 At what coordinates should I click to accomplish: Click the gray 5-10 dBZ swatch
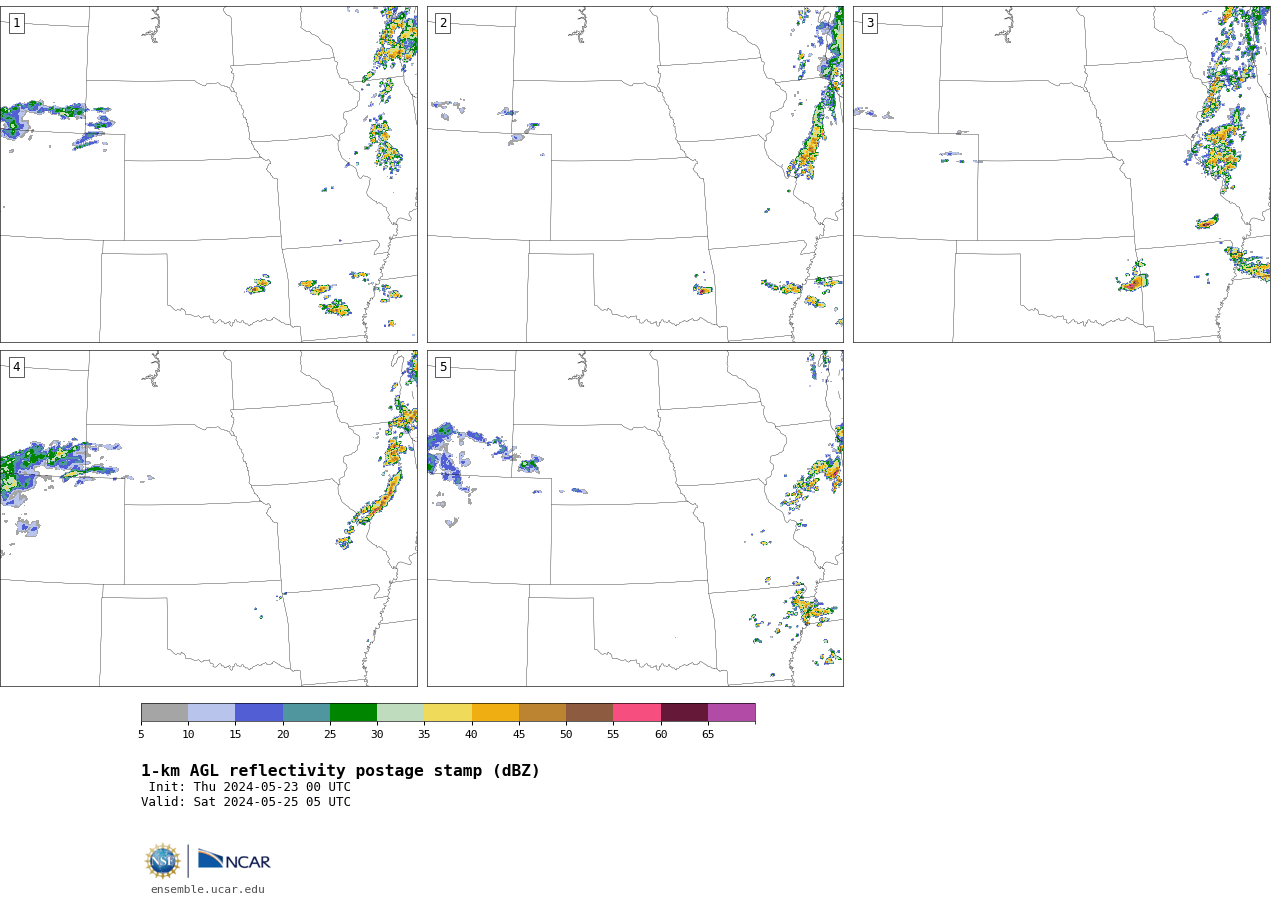tap(164, 713)
